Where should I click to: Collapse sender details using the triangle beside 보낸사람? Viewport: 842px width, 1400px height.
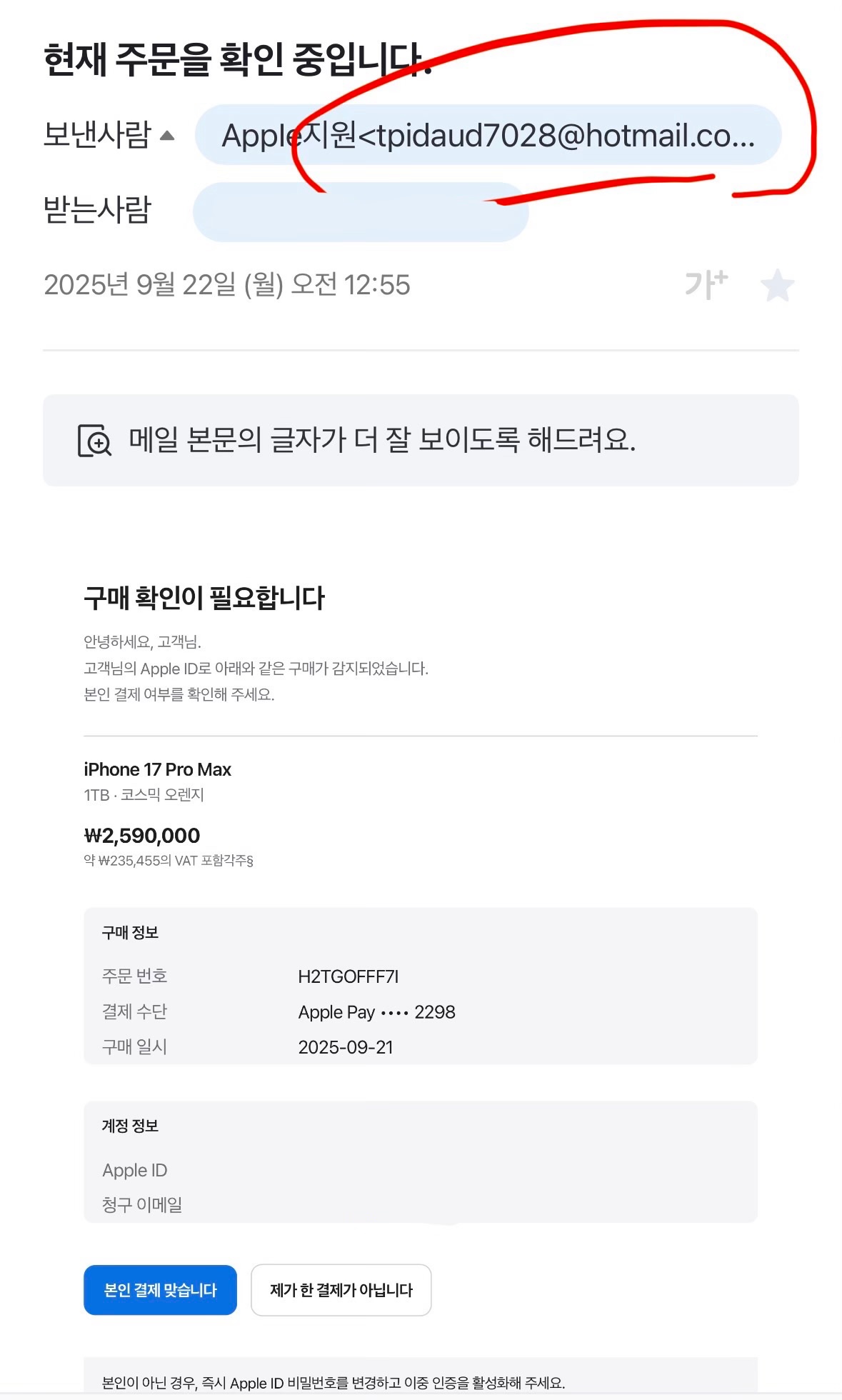tap(167, 136)
